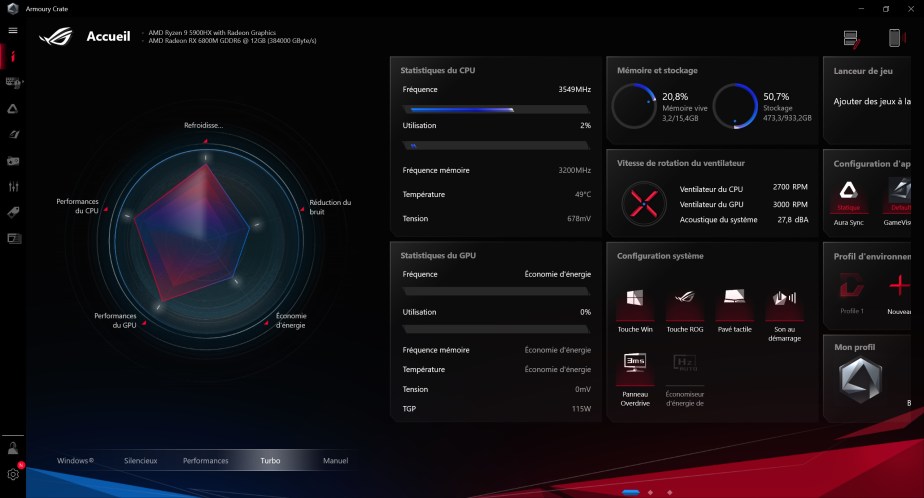Switch to Performances operating mode
This screenshot has width=924, height=498.
(x=206, y=461)
